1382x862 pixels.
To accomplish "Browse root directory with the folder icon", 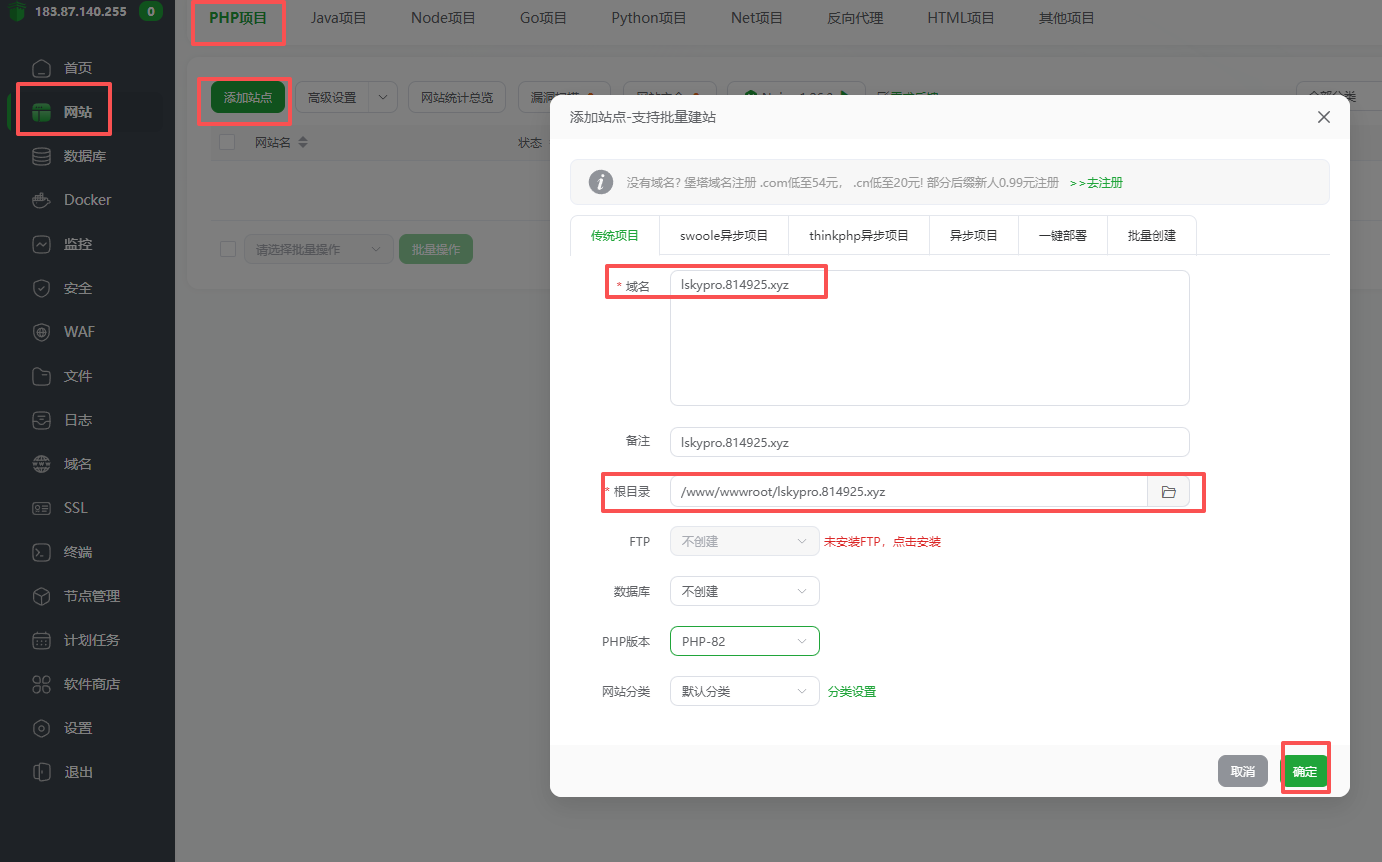I will click(1168, 492).
